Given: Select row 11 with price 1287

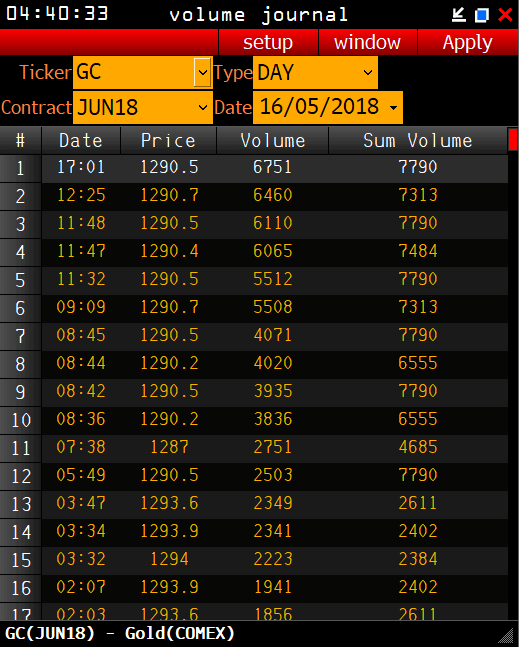Looking at the screenshot, I should pyautogui.click(x=254, y=447).
